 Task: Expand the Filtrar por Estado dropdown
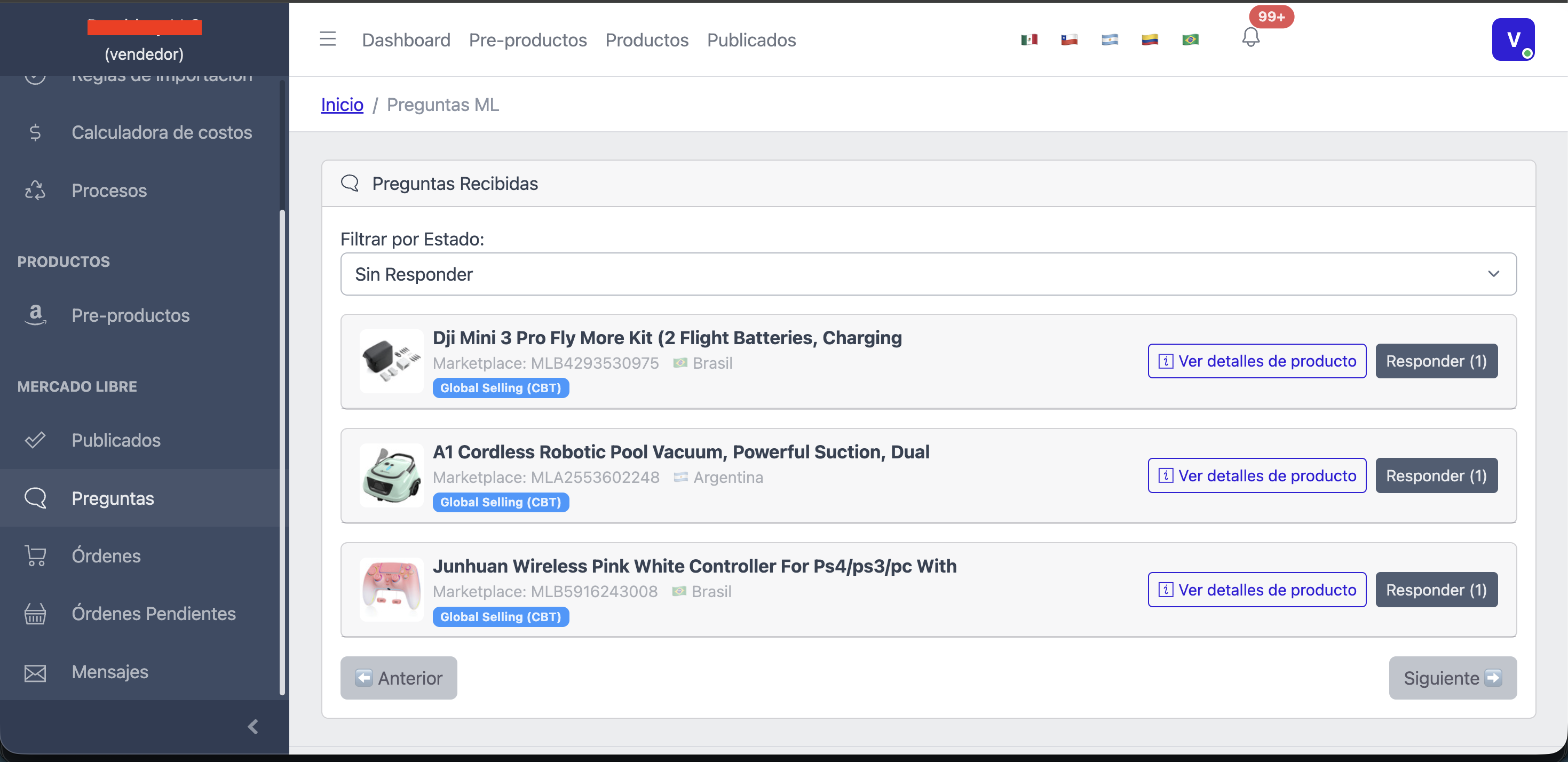(x=928, y=274)
